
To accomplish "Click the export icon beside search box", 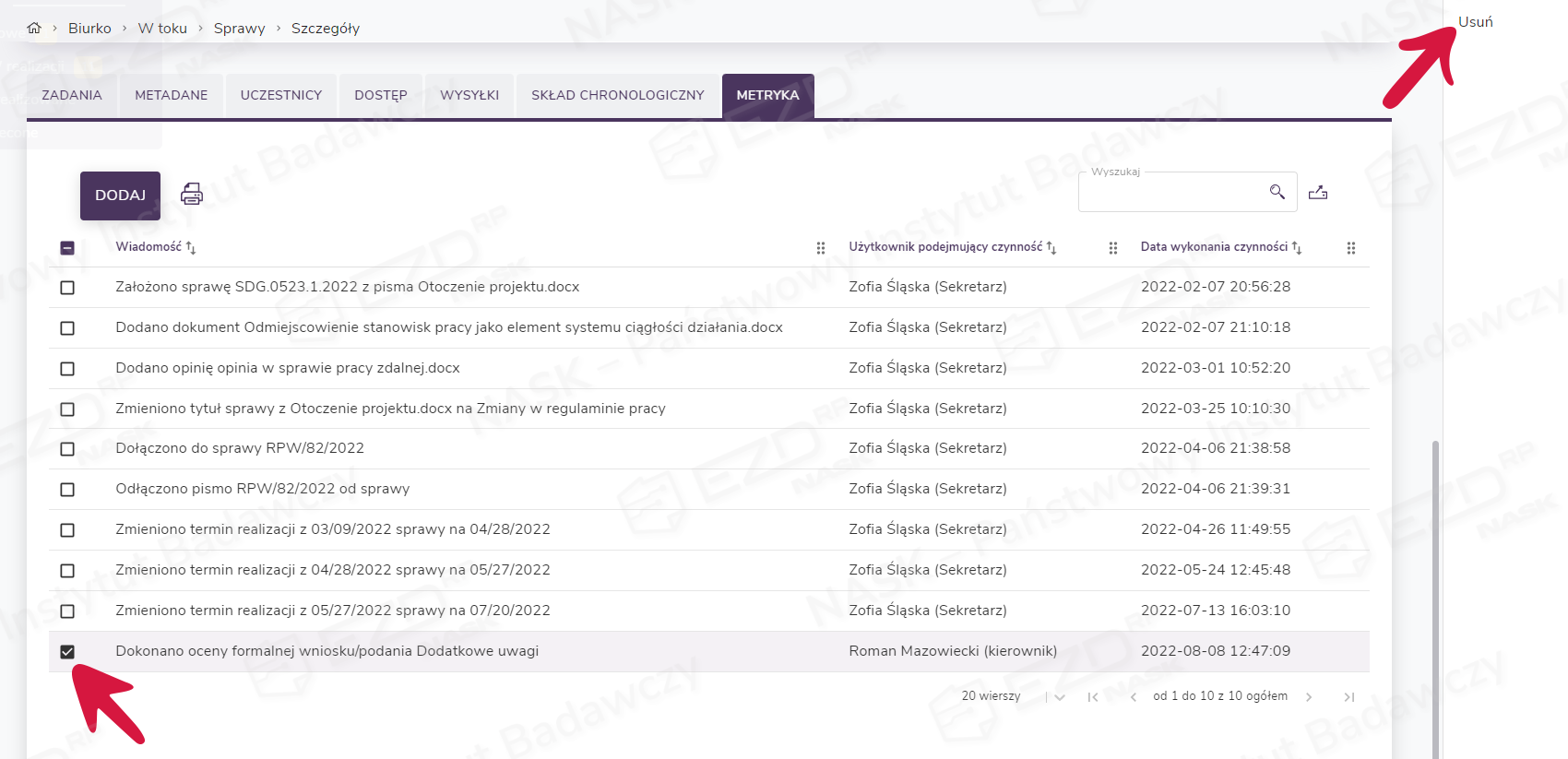I will (x=1318, y=192).
